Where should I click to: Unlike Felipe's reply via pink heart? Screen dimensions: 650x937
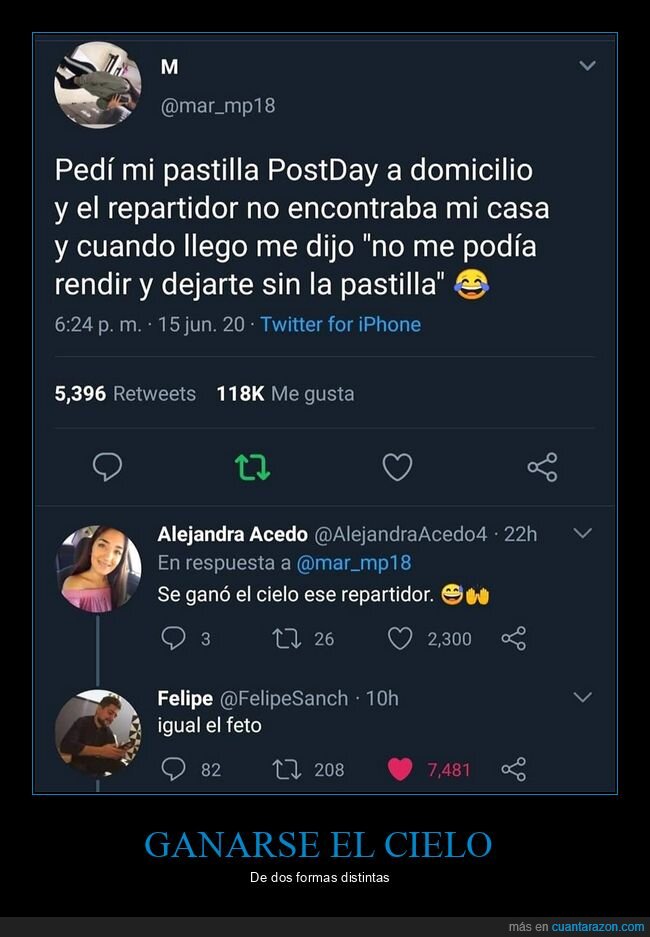400,769
